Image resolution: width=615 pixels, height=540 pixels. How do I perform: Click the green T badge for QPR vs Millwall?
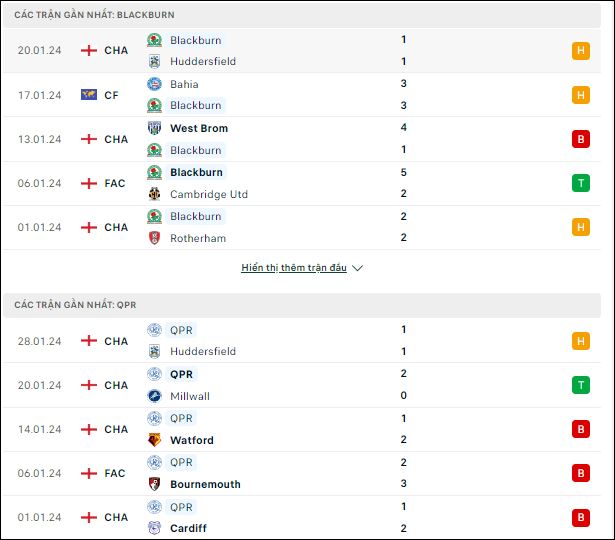click(581, 385)
